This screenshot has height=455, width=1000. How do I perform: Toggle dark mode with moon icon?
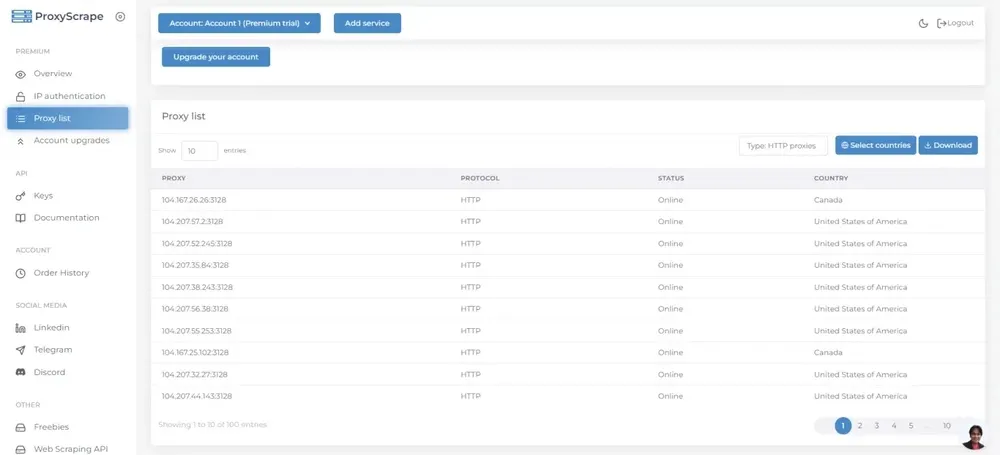pos(923,24)
